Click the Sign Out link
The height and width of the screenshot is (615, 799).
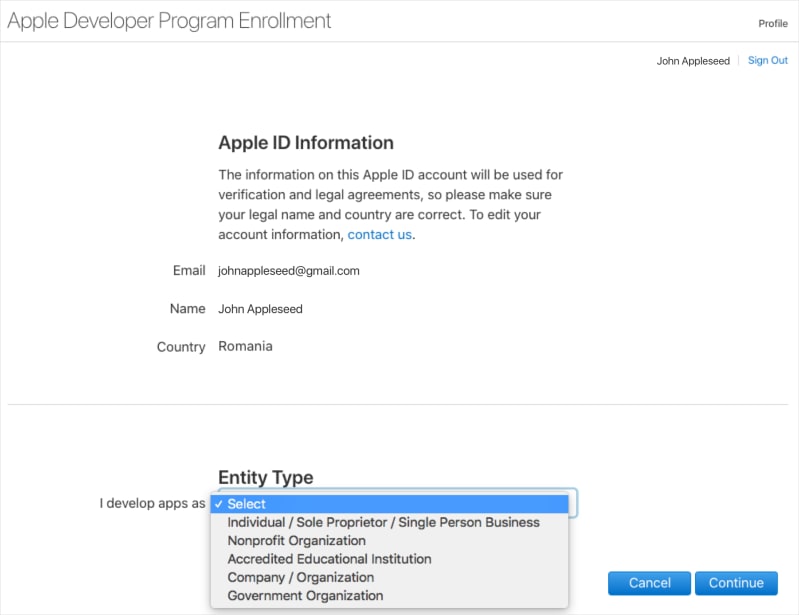click(x=767, y=60)
